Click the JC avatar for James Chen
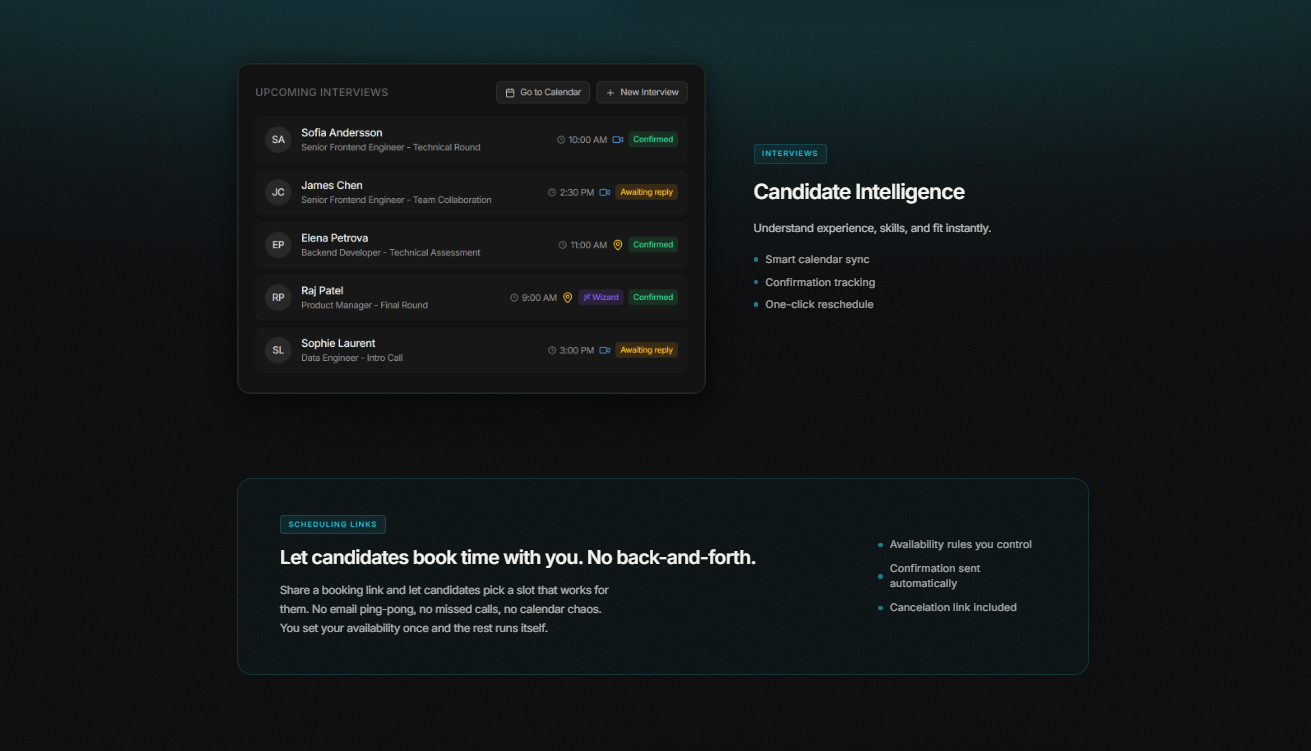This screenshot has height=751, width=1311. click(x=278, y=192)
